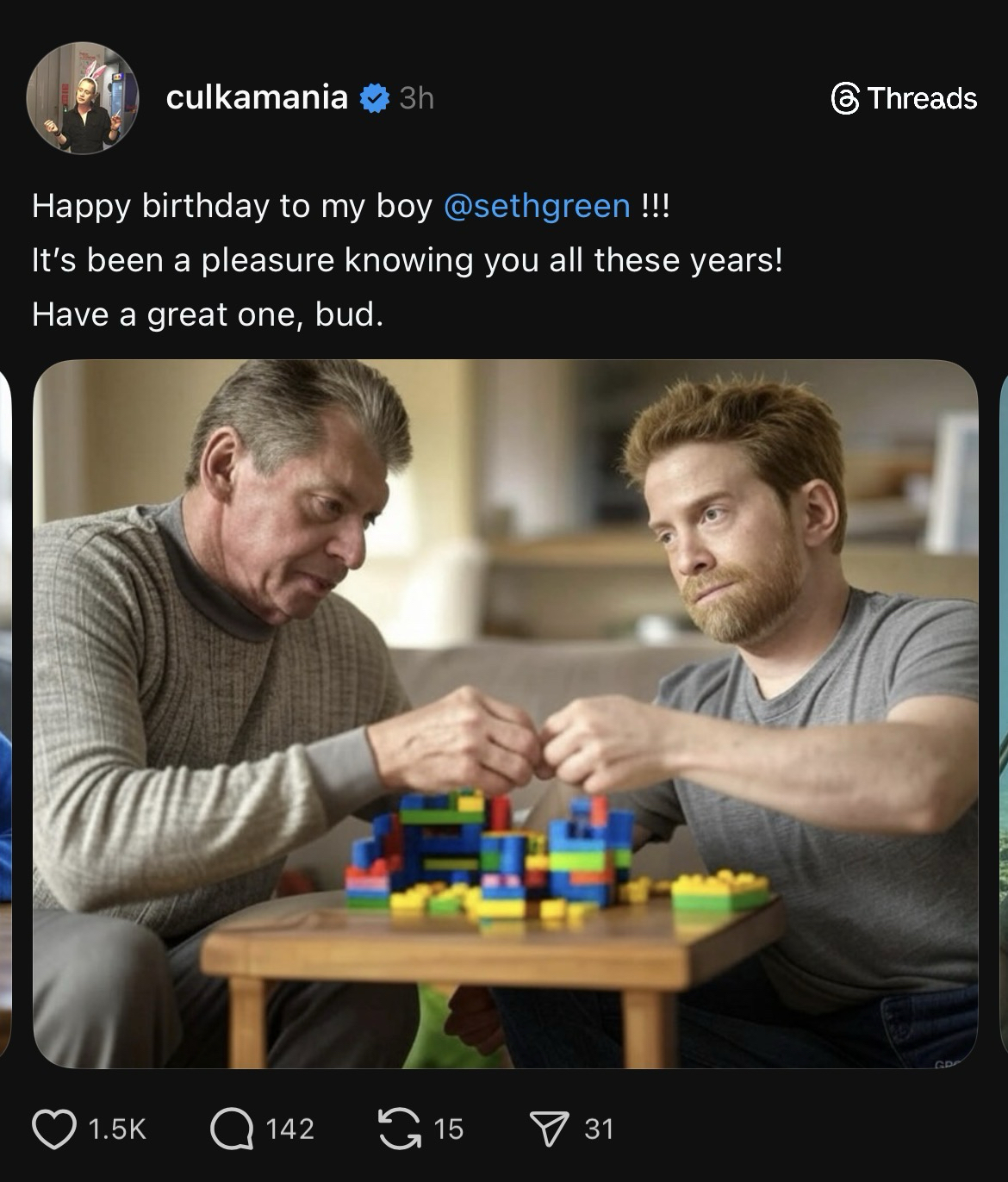Click the "Have a great one, bud." line
The image size is (1008, 1182).
click(207, 314)
